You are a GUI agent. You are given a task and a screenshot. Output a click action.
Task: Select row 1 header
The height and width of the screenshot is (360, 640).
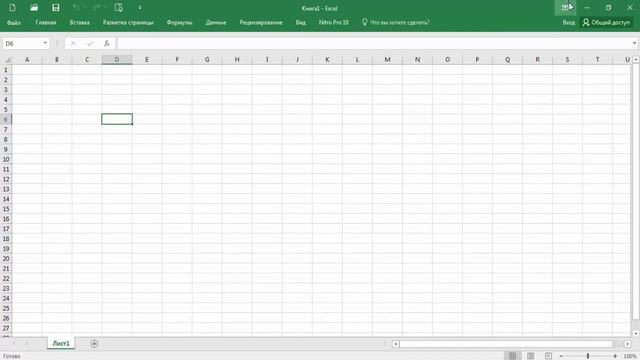click(6, 70)
